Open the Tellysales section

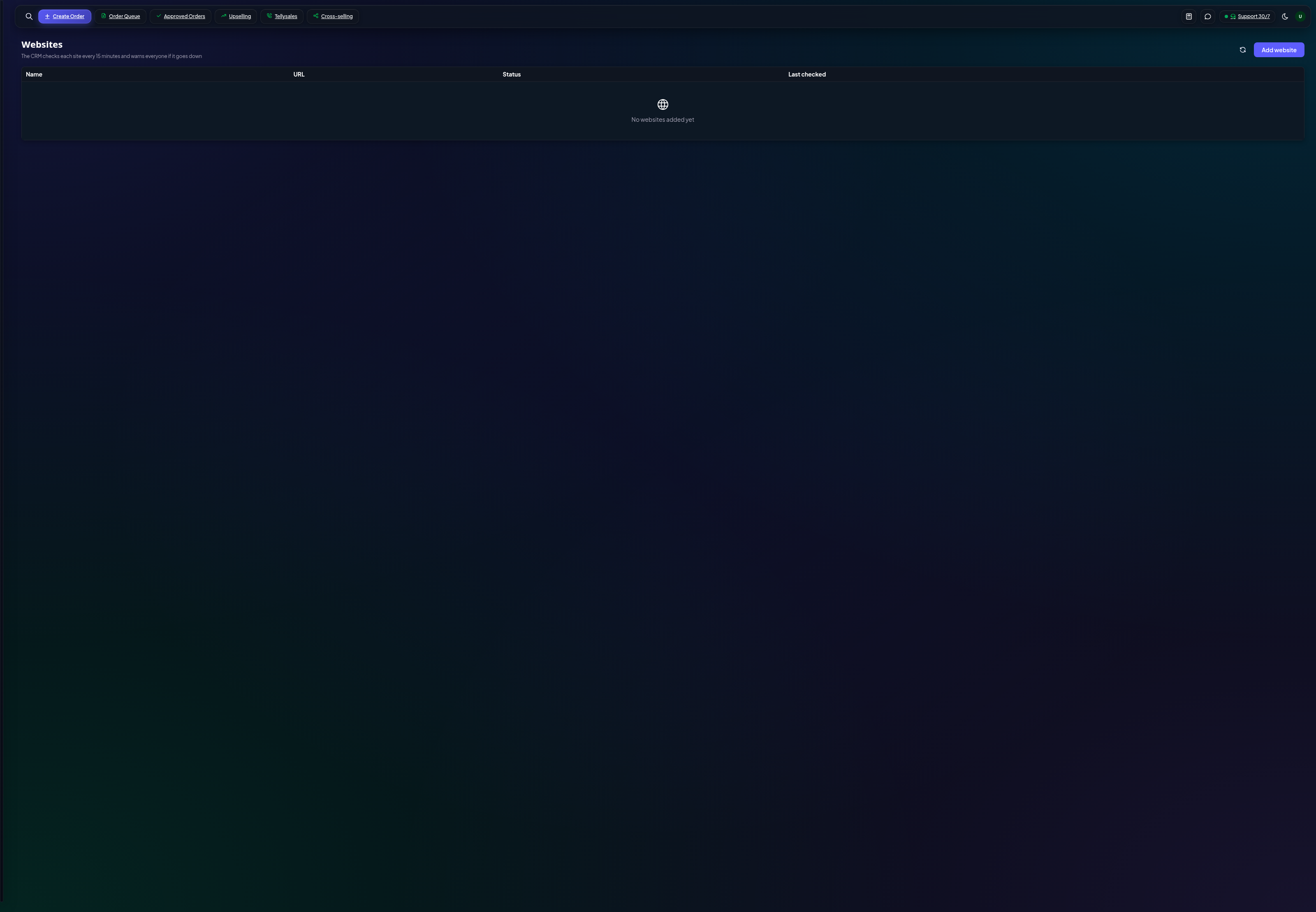(282, 16)
